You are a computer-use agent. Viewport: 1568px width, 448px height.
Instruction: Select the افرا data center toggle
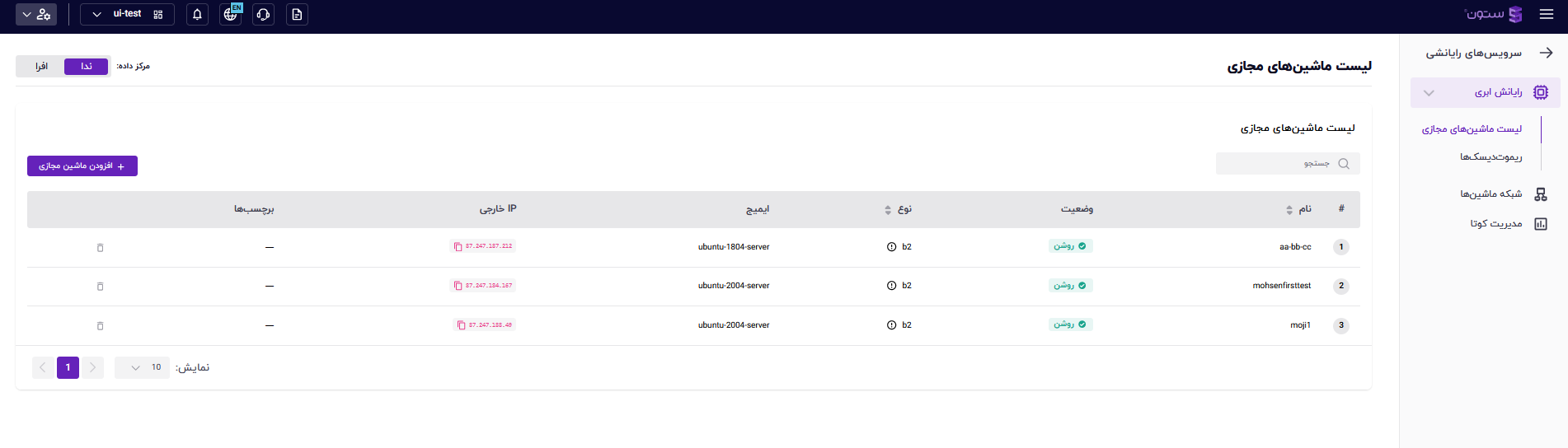41,67
